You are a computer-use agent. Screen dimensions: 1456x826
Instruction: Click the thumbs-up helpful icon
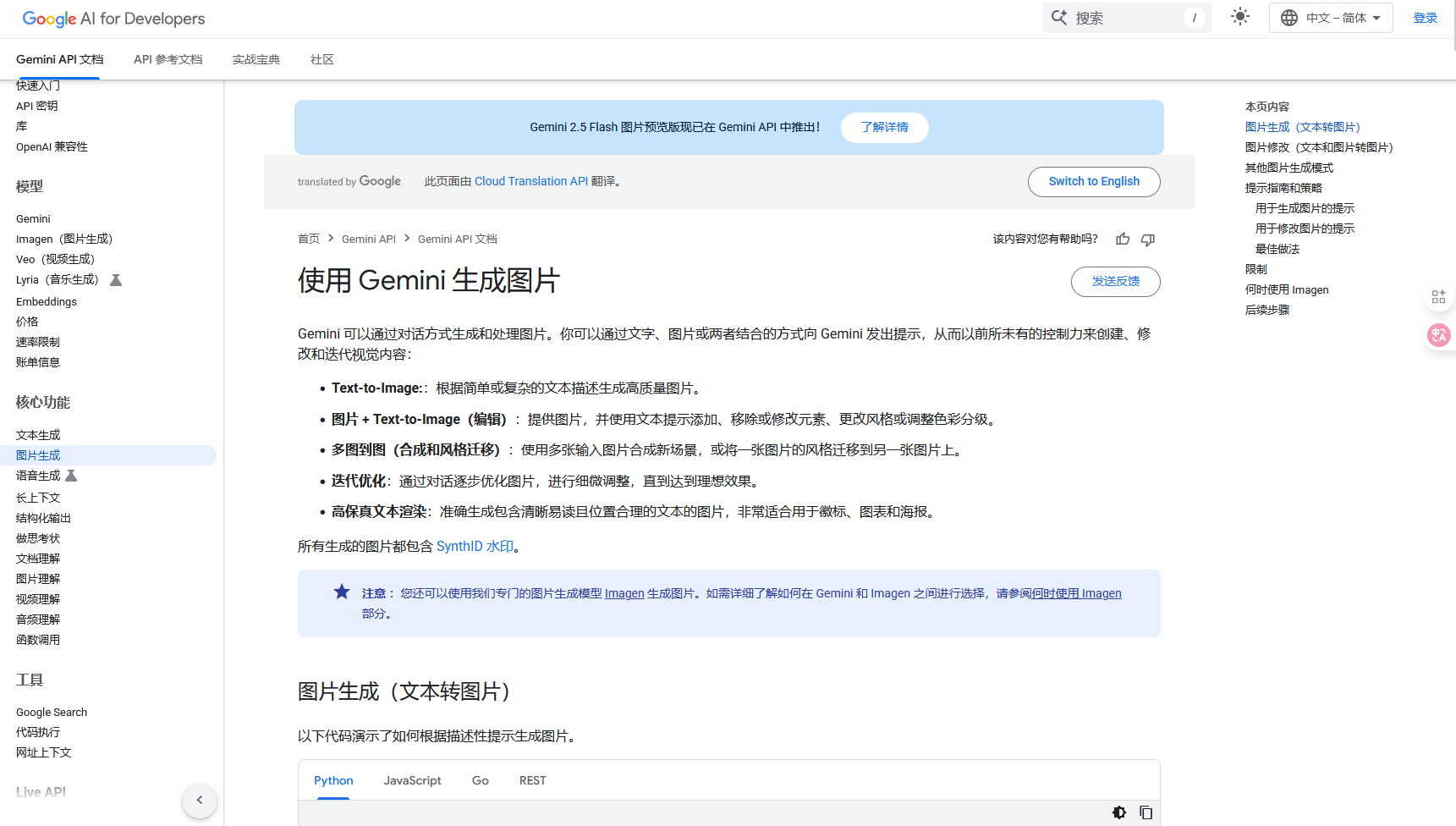pos(1123,240)
